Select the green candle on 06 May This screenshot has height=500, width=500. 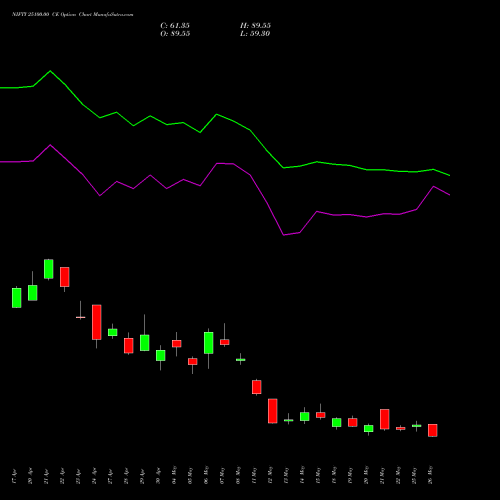coord(209,343)
